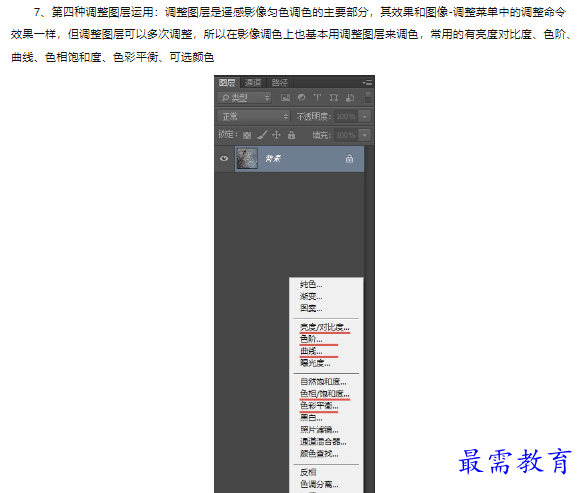The image size is (580, 493).
Task: Click the 背景 layer name
Action: point(273,159)
